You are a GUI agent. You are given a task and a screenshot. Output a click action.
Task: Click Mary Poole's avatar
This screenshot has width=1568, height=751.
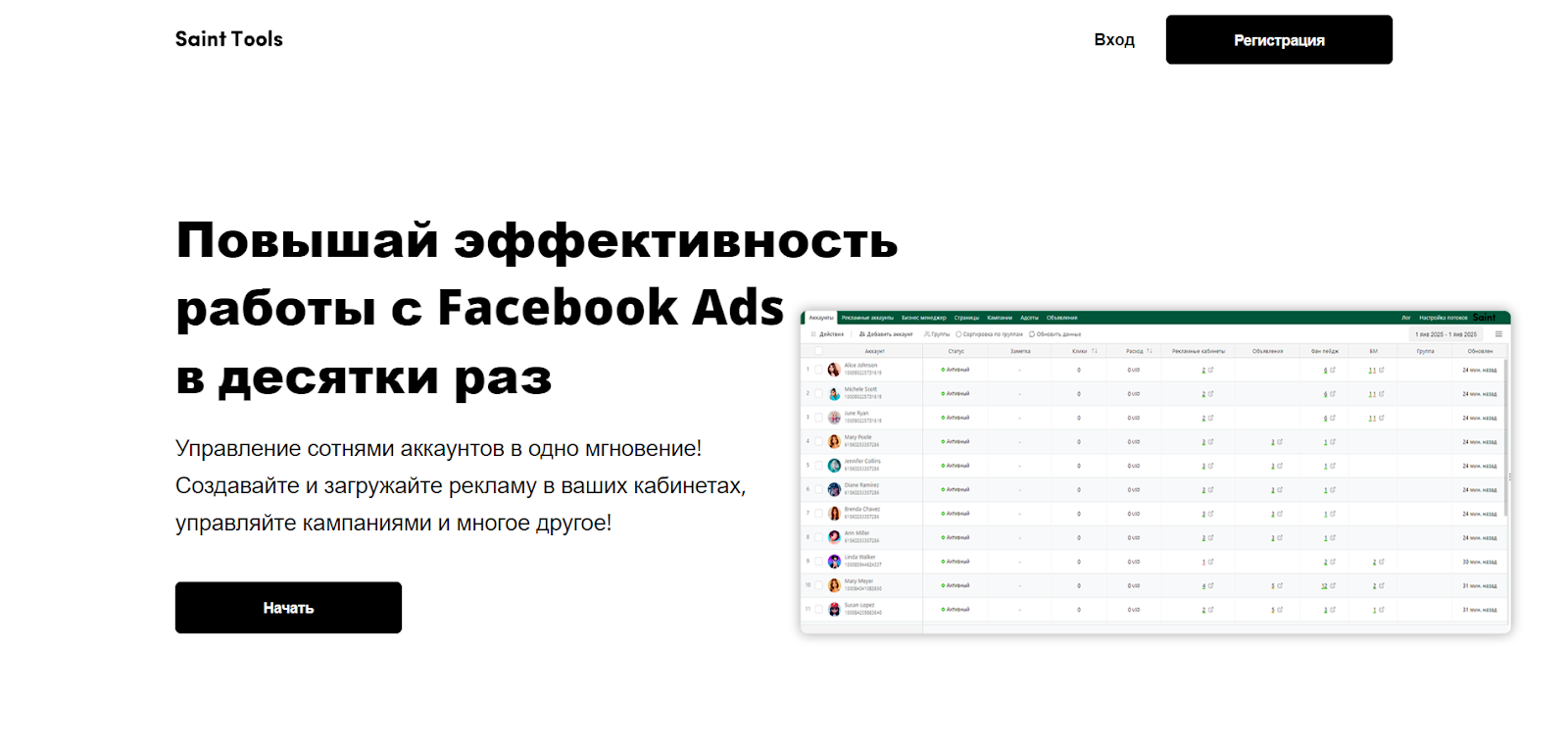[x=834, y=441]
